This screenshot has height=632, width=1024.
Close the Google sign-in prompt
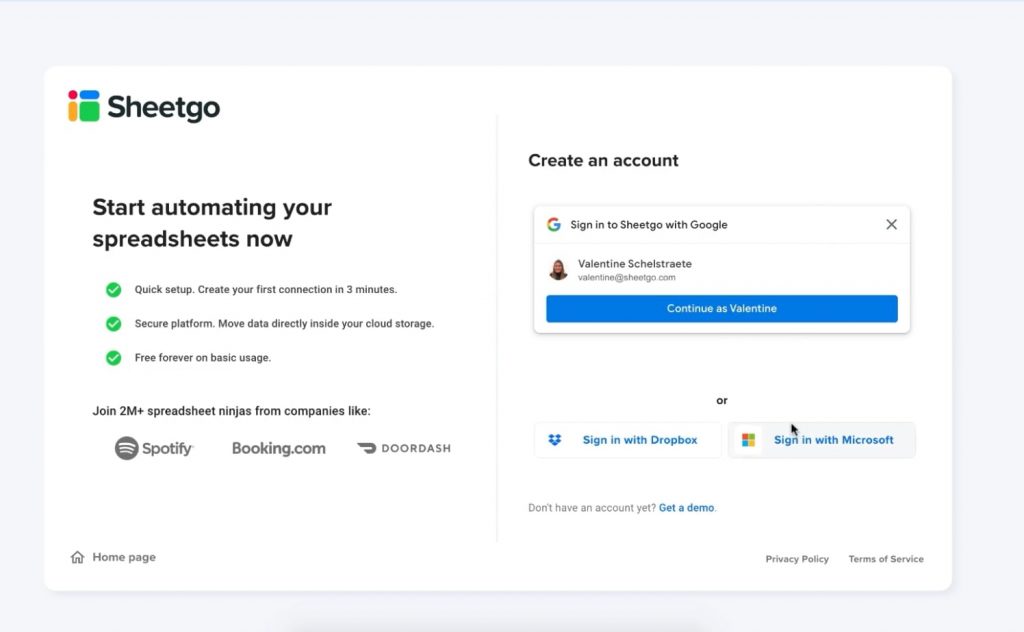[x=891, y=225]
